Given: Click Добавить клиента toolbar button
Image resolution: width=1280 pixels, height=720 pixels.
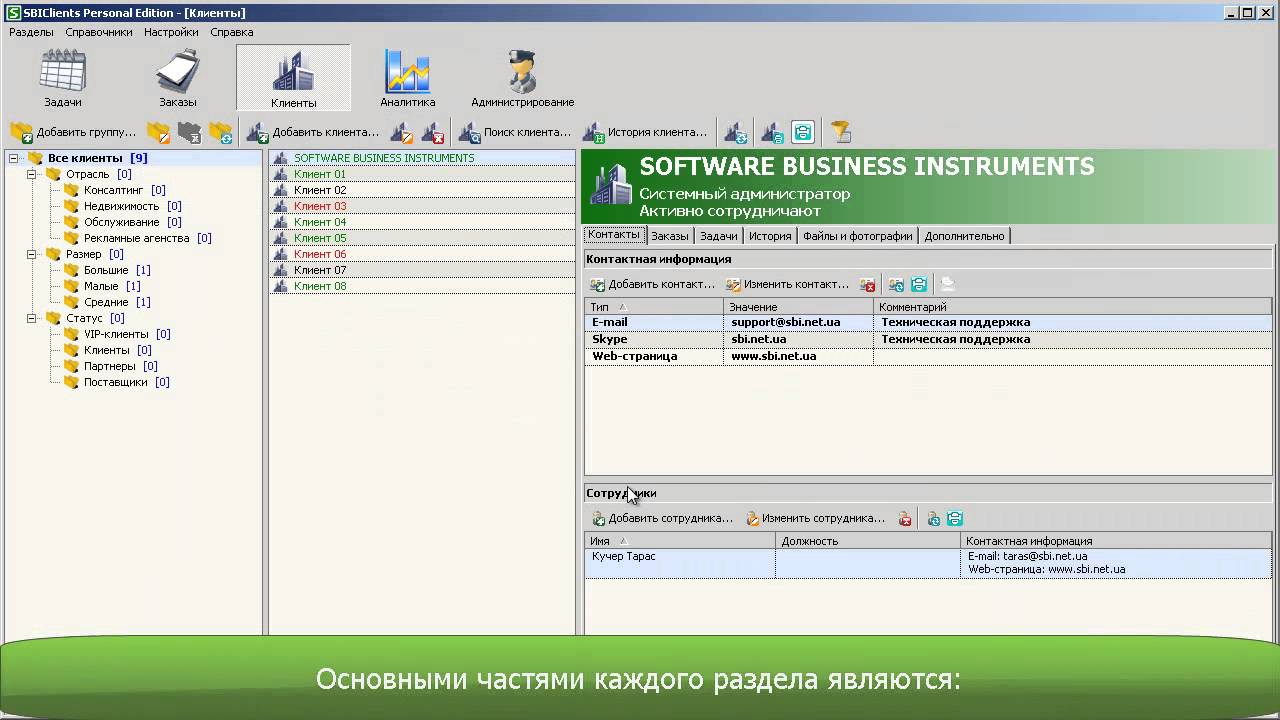Looking at the screenshot, I should coord(313,132).
